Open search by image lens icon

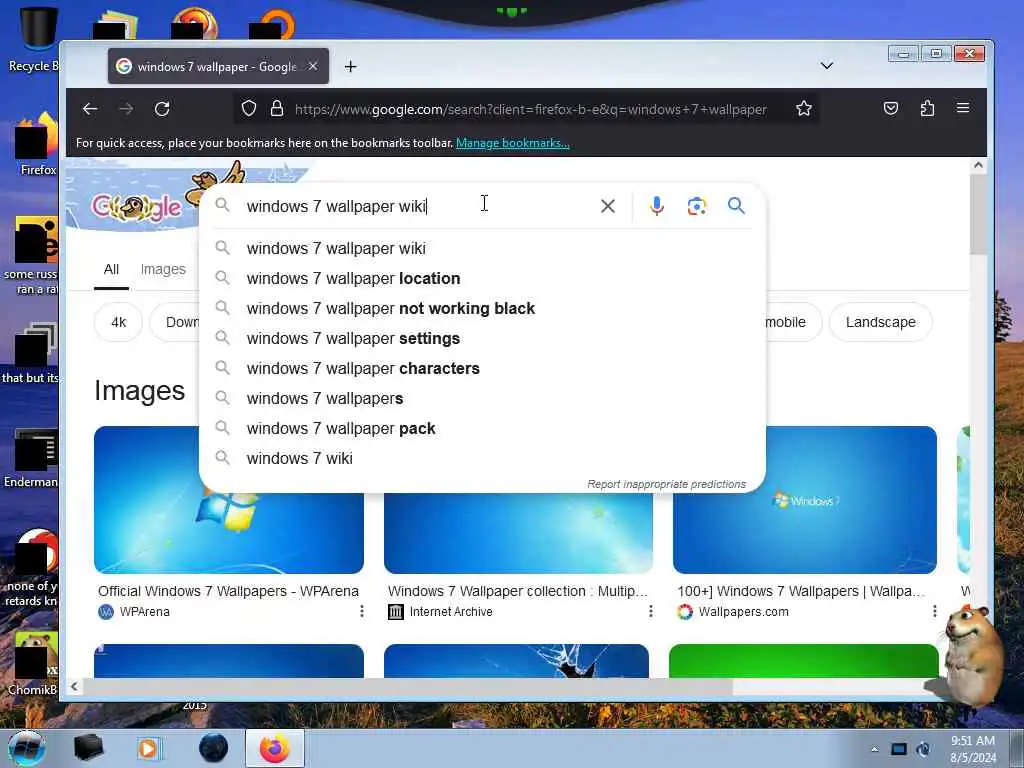pos(697,206)
